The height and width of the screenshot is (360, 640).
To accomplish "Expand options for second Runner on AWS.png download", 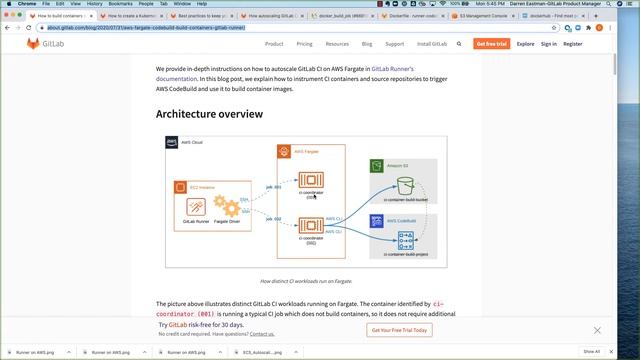I will [x=144, y=352].
